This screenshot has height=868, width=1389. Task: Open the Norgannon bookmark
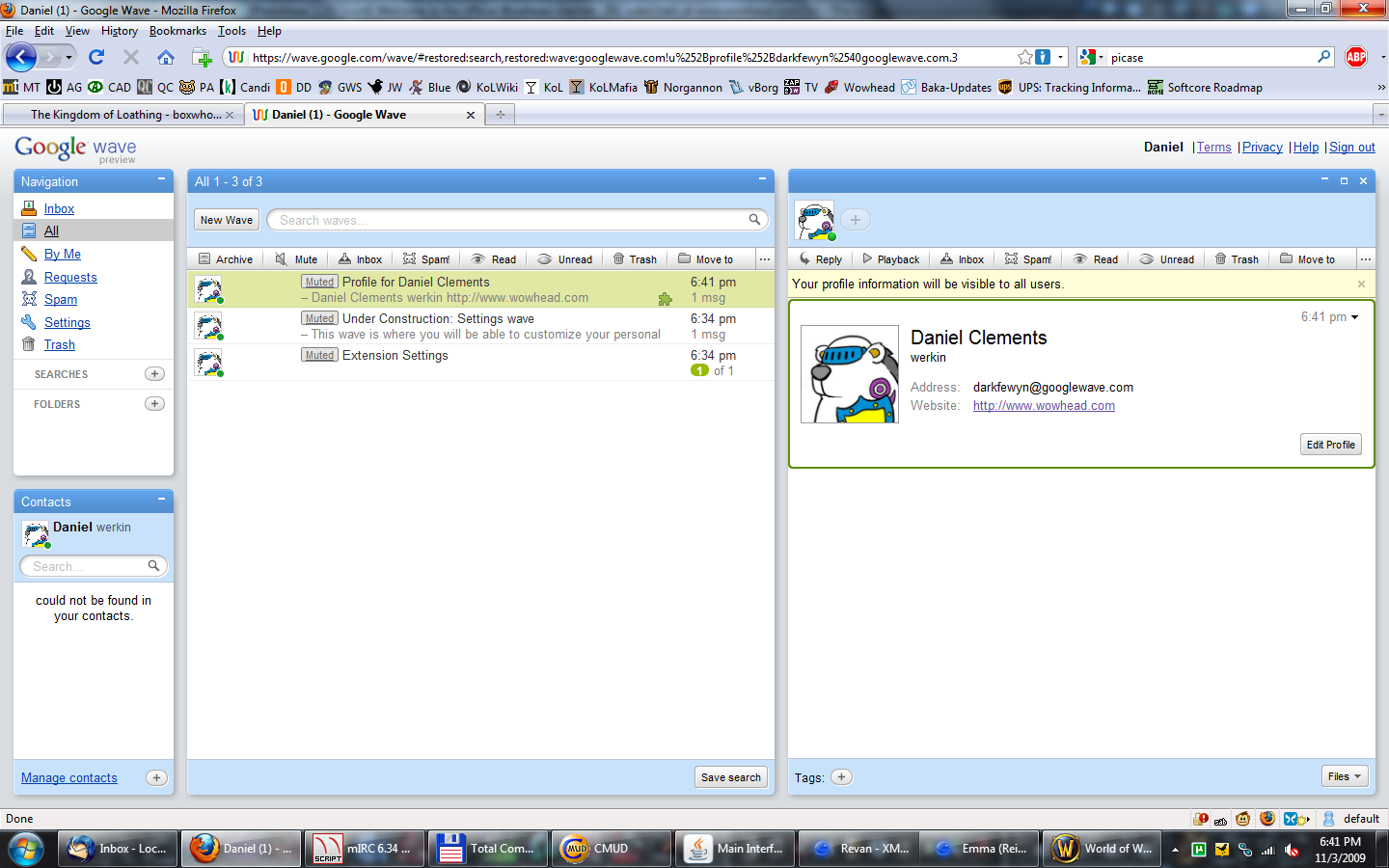click(x=683, y=87)
